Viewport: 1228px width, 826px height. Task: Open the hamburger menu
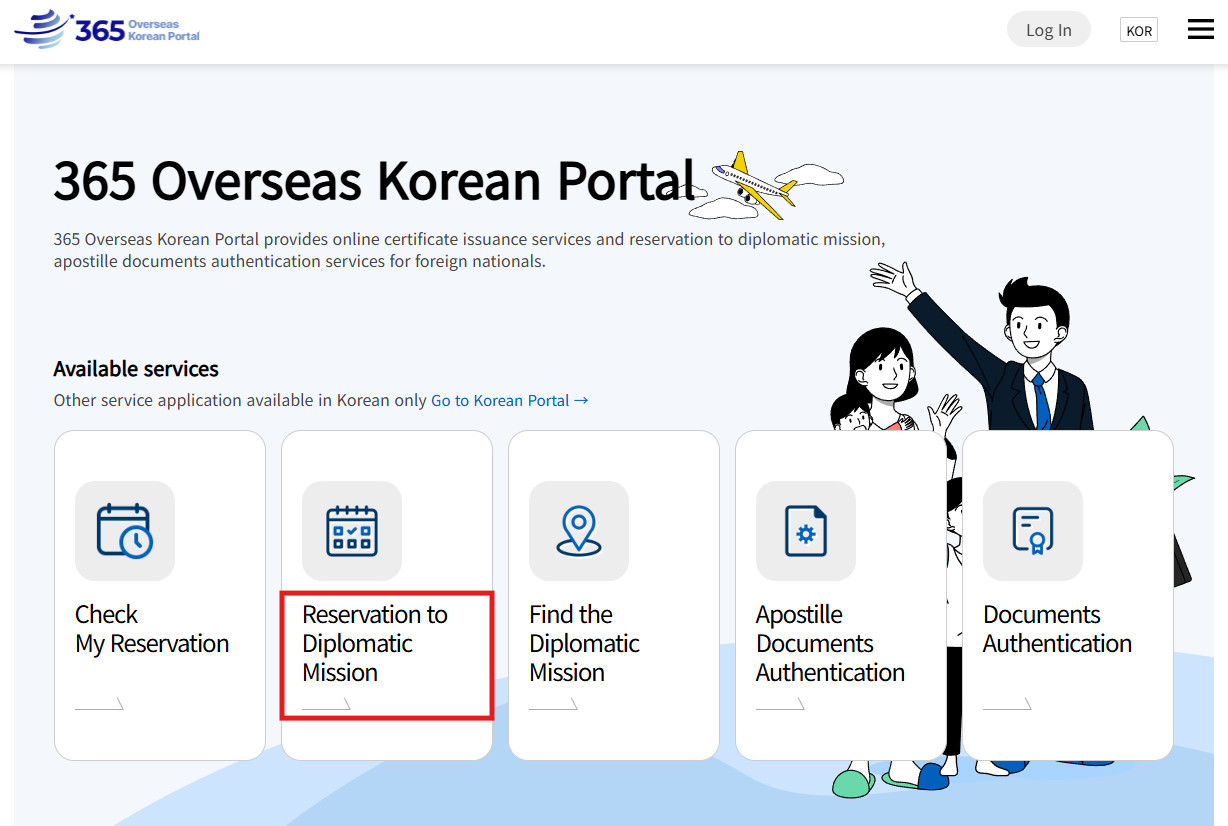point(1200,30)
